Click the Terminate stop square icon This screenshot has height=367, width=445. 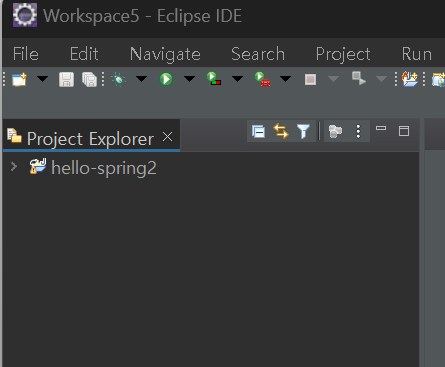pos(310,80)
